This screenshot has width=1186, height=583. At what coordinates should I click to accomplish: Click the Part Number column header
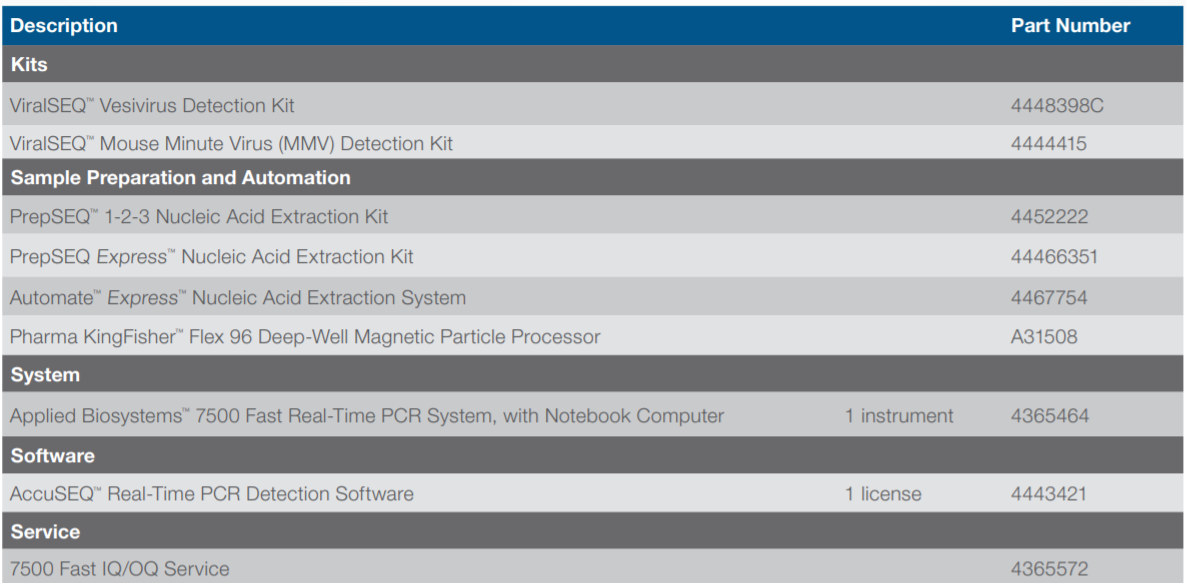coord(1070,26)
